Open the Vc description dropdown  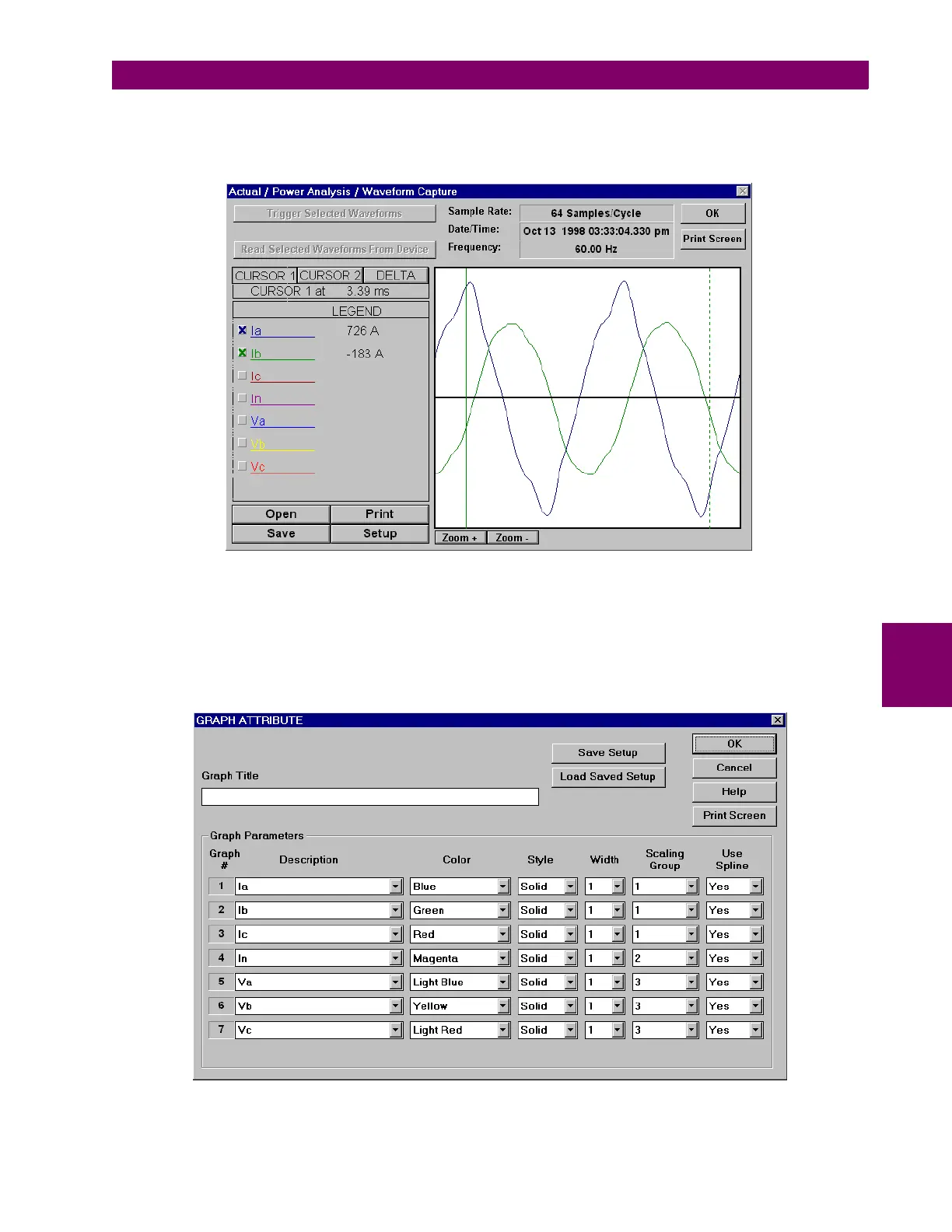(x=396, y=1030)
